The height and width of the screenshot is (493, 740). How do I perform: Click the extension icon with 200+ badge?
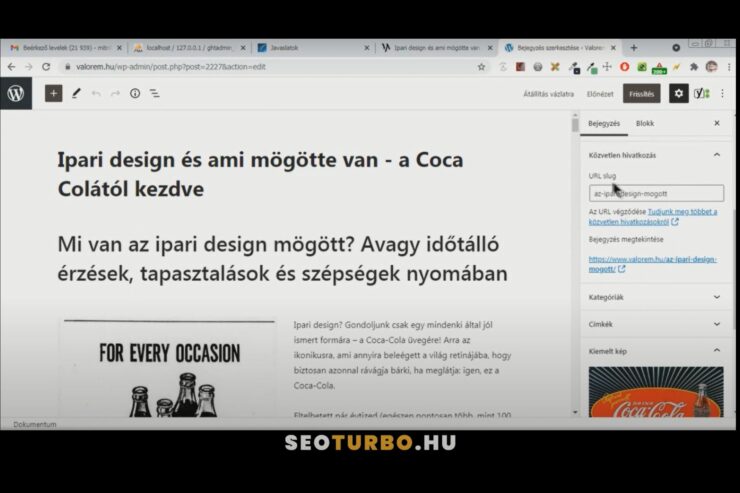(659, 68)
